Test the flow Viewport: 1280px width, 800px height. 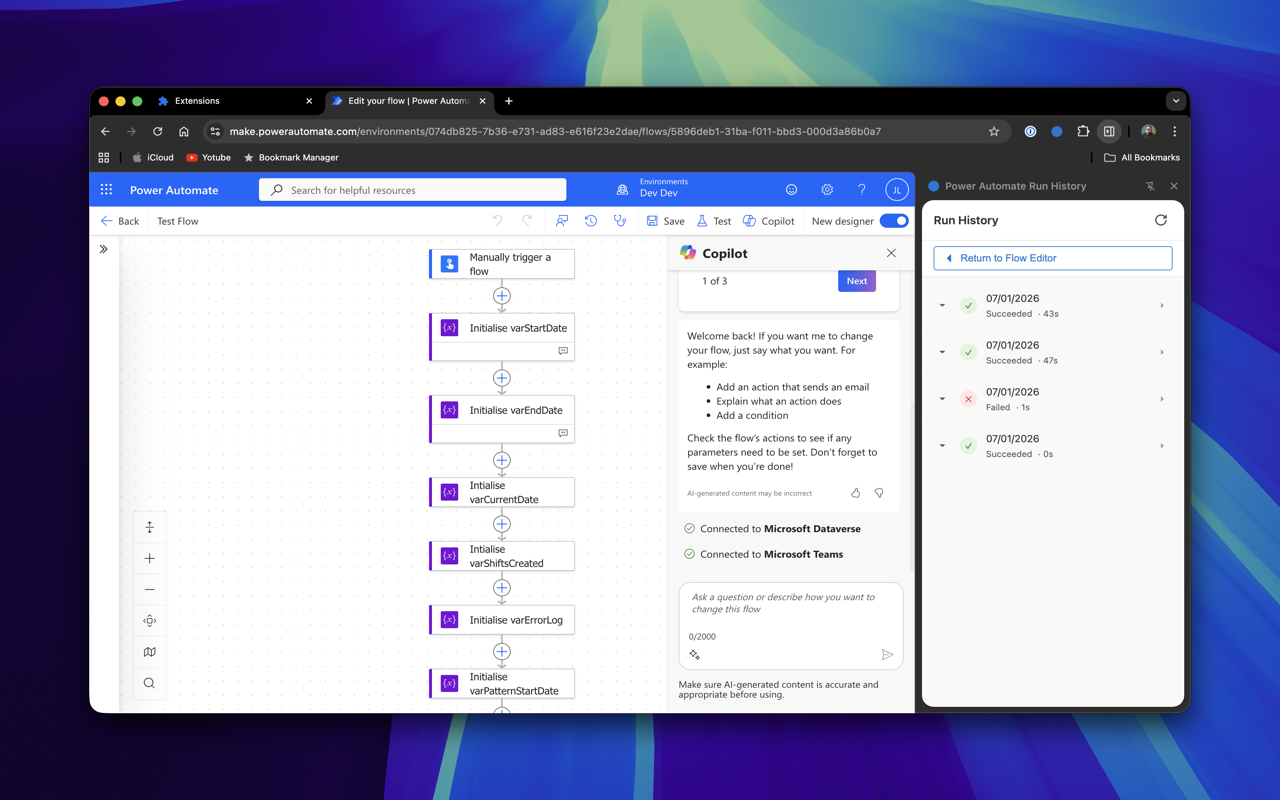tap(714, 221)
